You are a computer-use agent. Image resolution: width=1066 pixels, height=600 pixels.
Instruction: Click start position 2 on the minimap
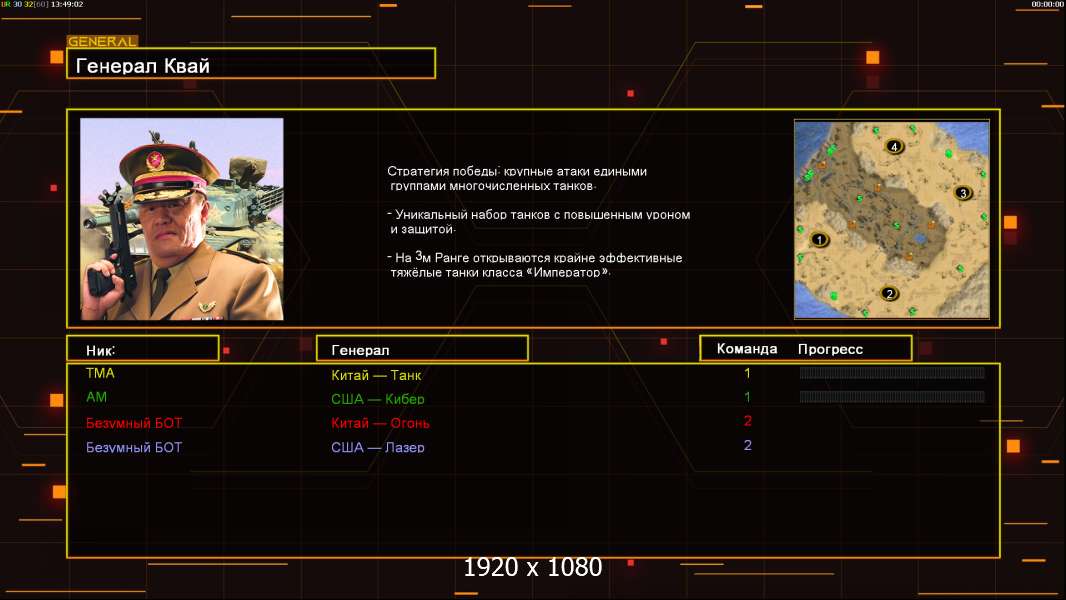[x=888, y=293]
